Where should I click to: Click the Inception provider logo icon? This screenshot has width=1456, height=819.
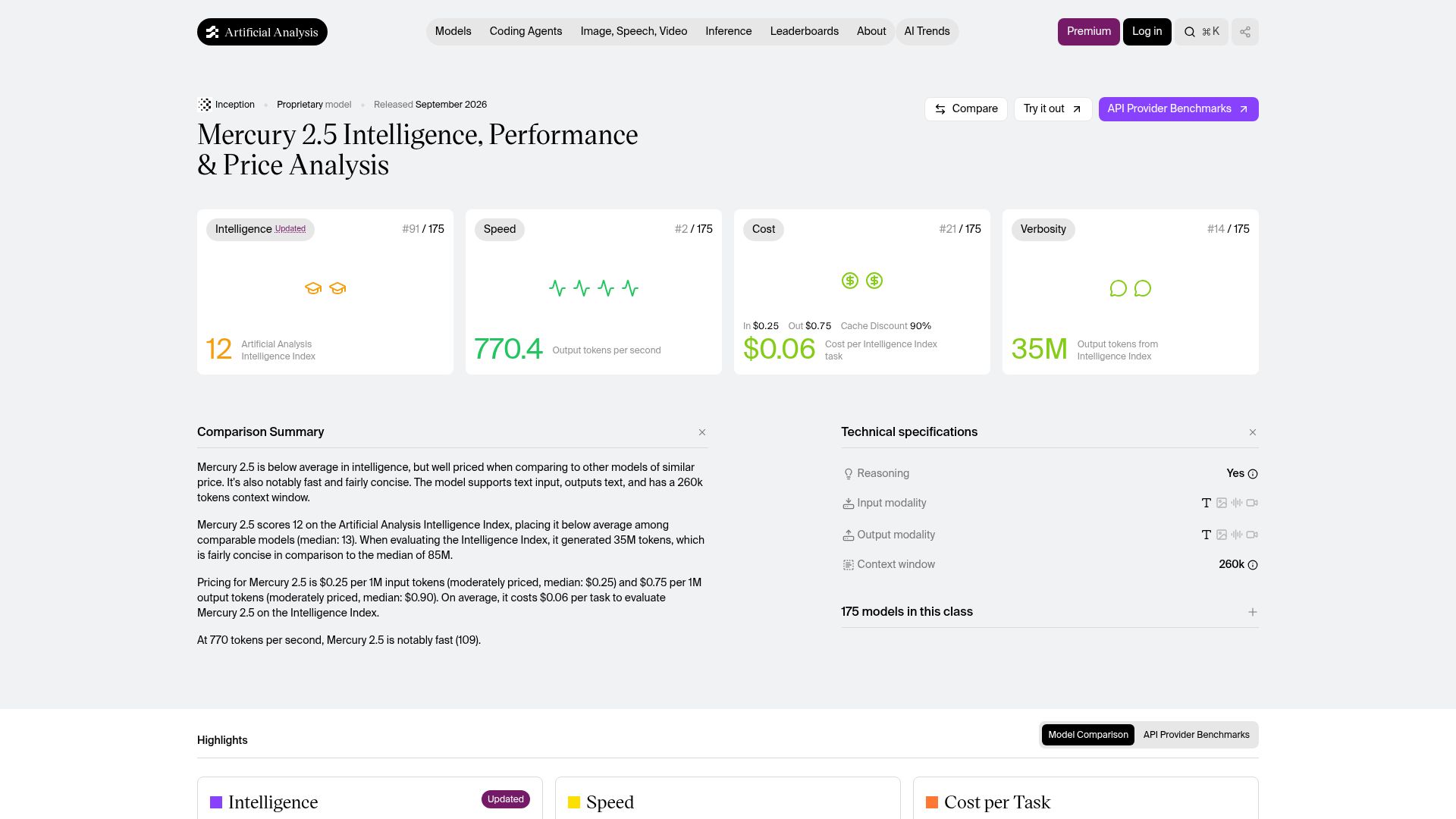pyautogui.click(x=205, y=105)
